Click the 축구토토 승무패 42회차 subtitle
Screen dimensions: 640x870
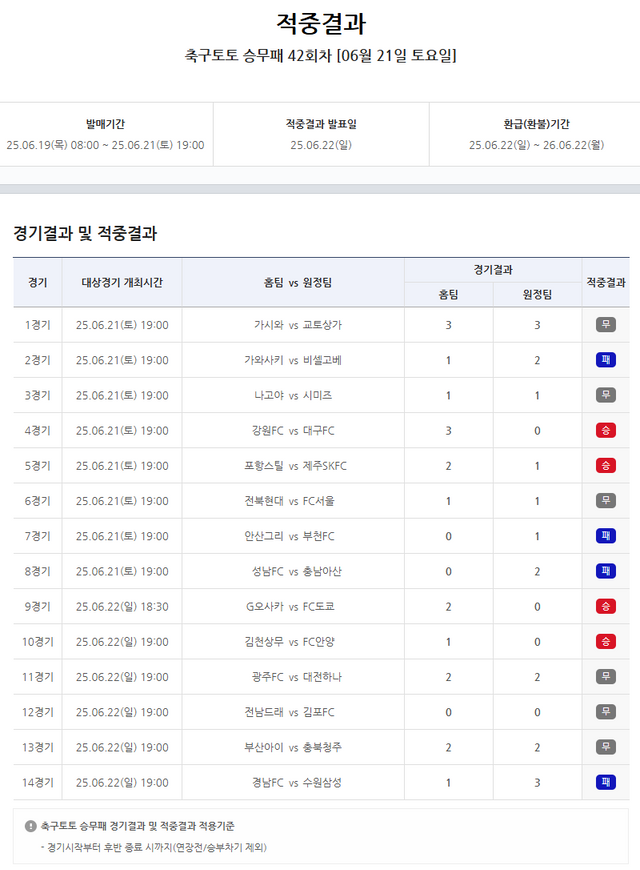tap(320, 56)
